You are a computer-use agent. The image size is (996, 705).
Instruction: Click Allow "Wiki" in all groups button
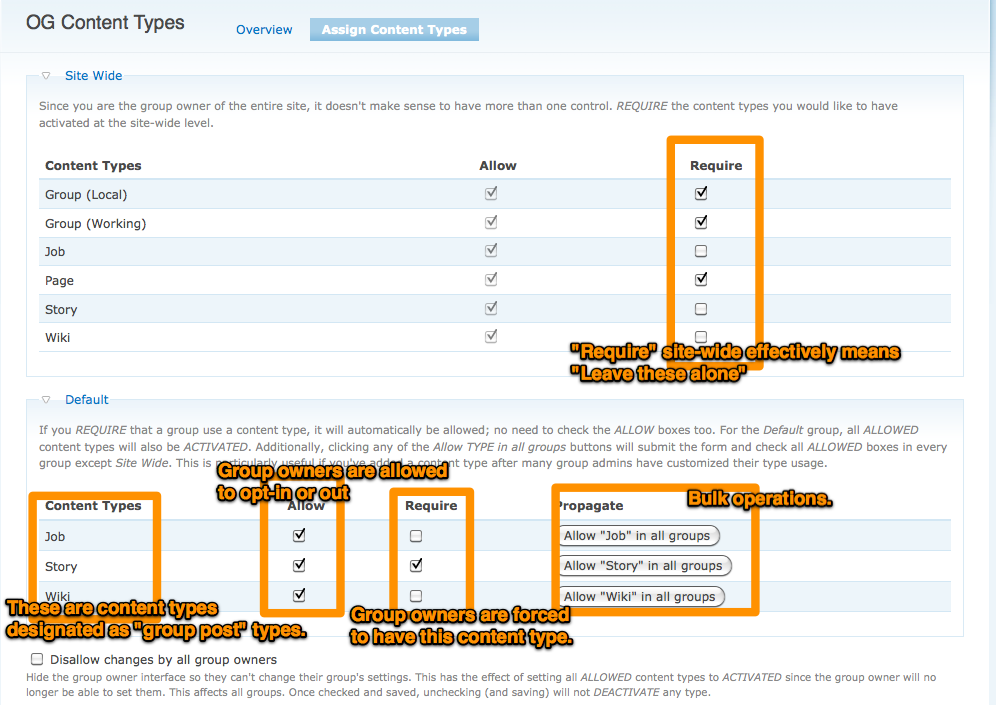[x=642, y=596]
